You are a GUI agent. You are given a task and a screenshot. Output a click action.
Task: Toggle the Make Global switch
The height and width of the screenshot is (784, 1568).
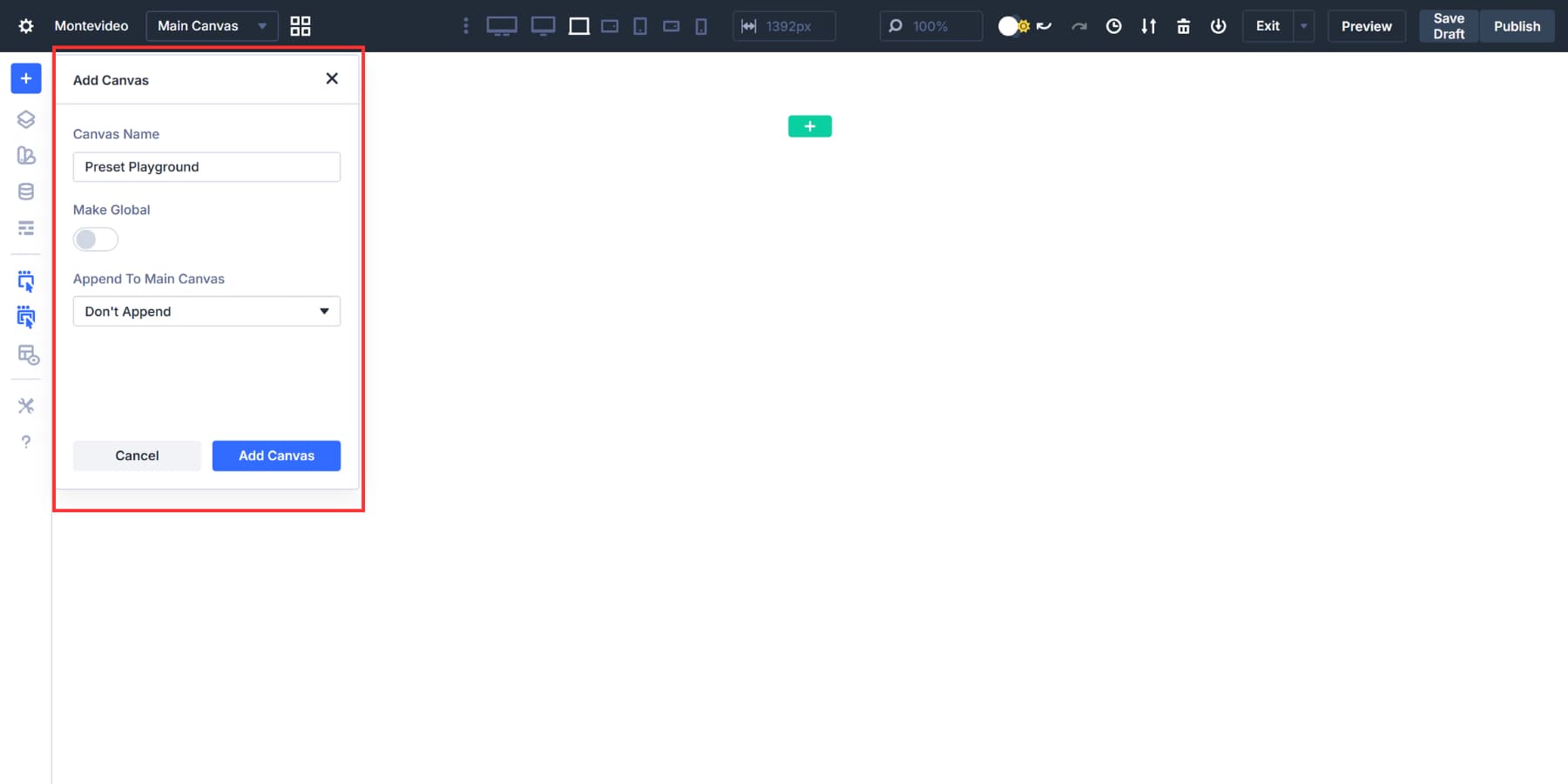95,239
